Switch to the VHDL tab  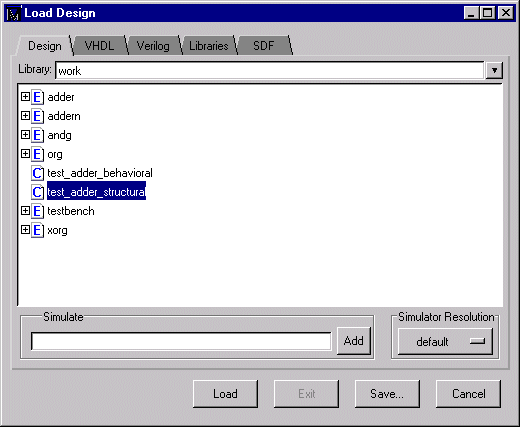tap(99, 46)
